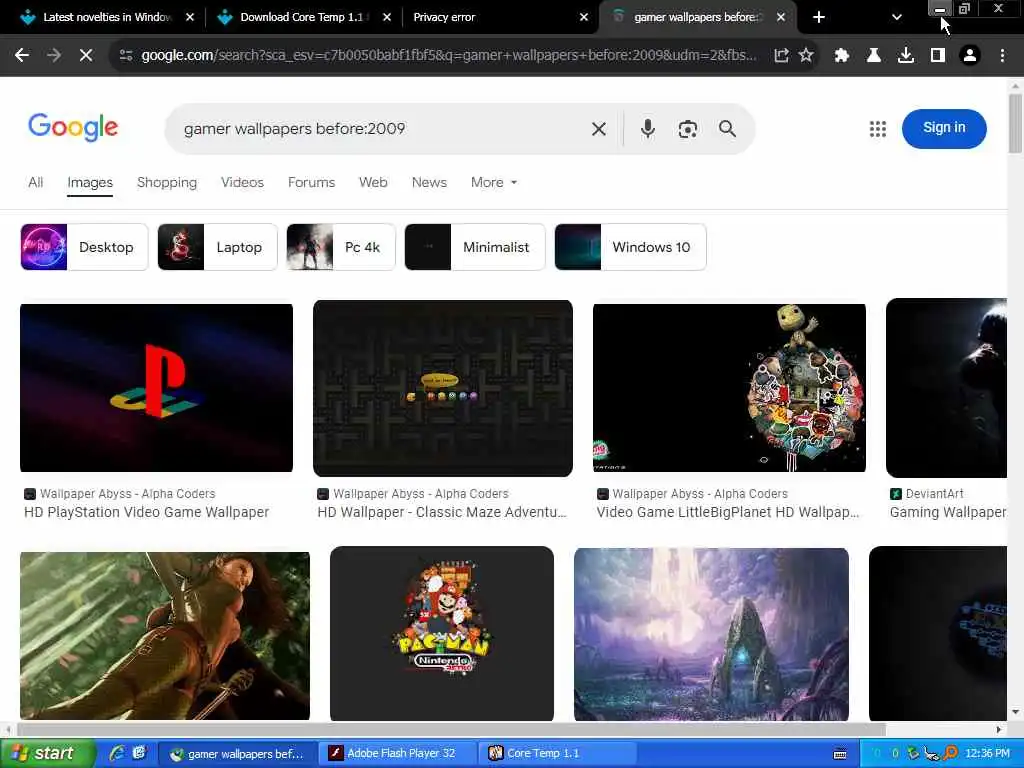Stop loading the page with the X button
1024x768 pixels.
point(86,56)
